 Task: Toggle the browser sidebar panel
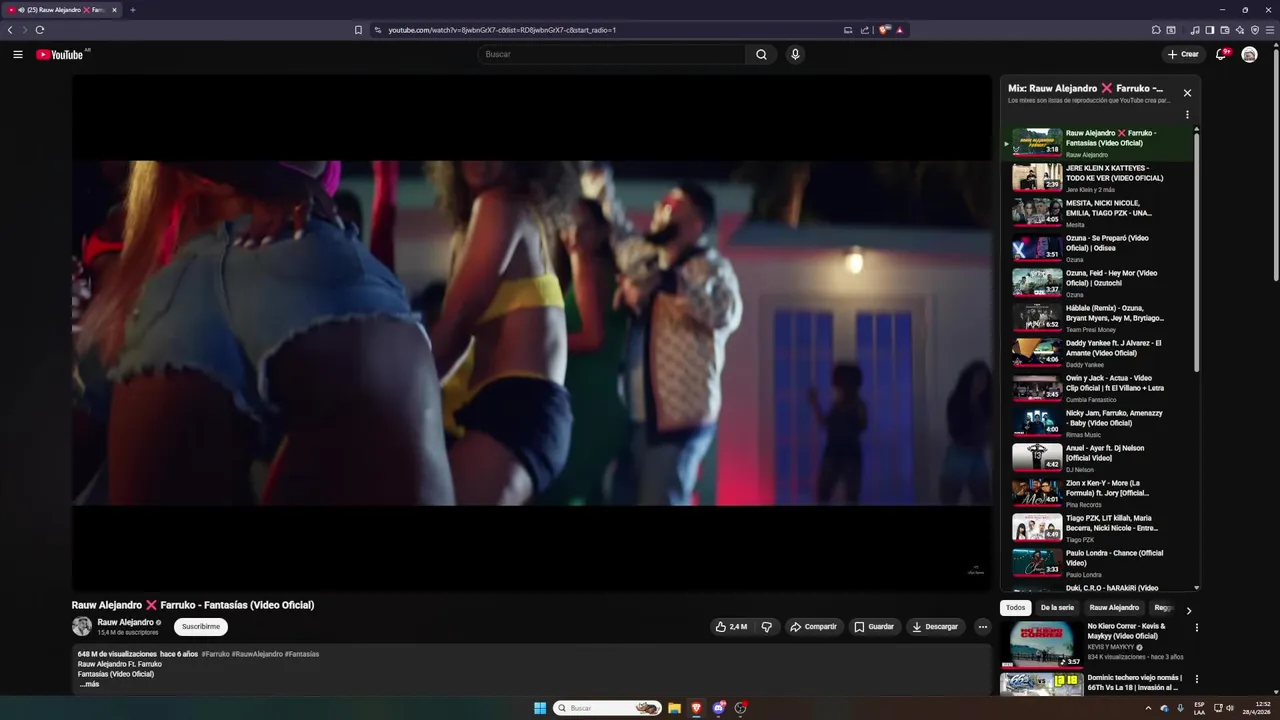coord(1209,30)
